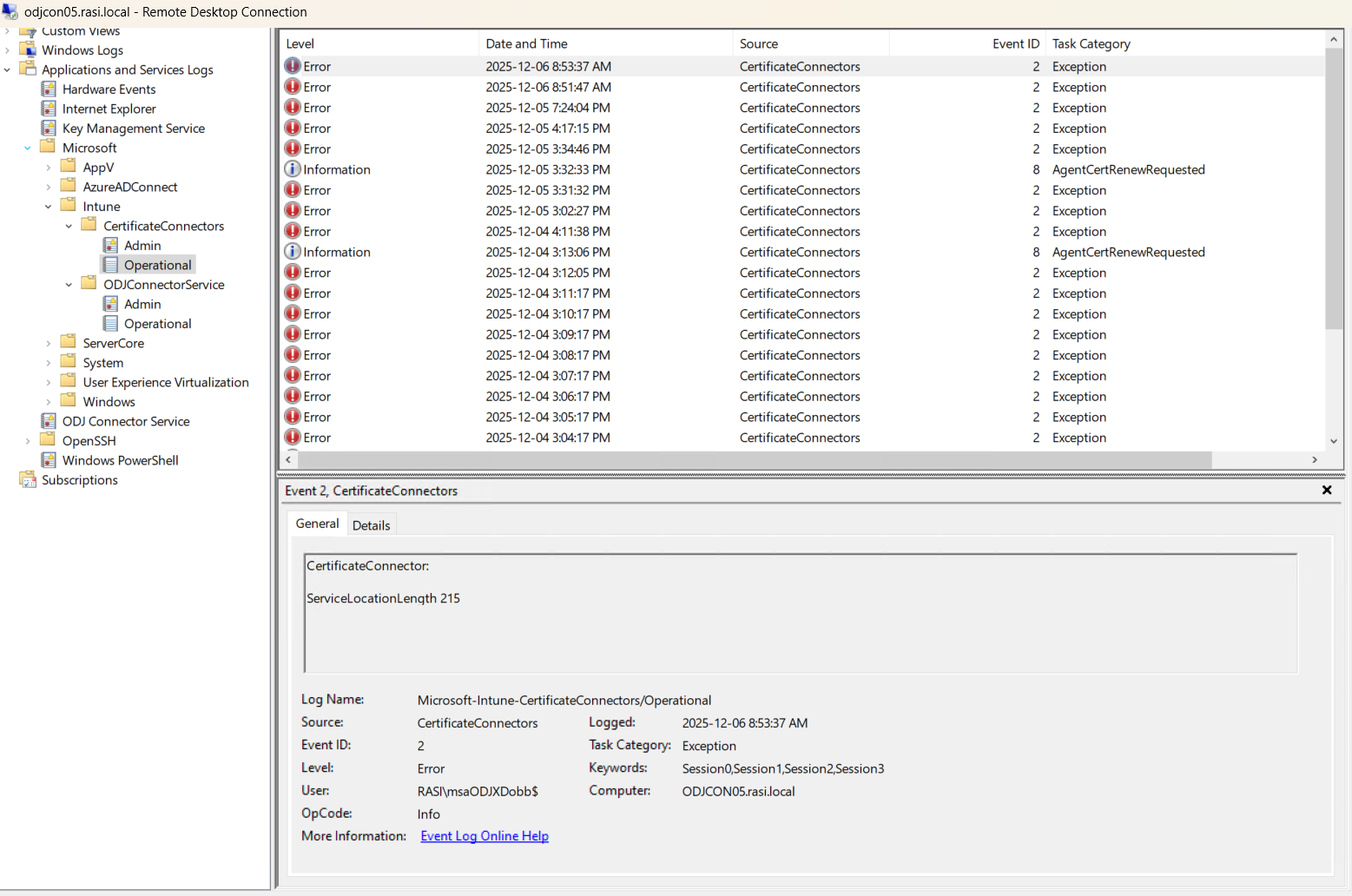Open the Event Log Online Help link
The width and height of the screenshot is (1352, 896).
pyautogui.click(x=485, y=836)
